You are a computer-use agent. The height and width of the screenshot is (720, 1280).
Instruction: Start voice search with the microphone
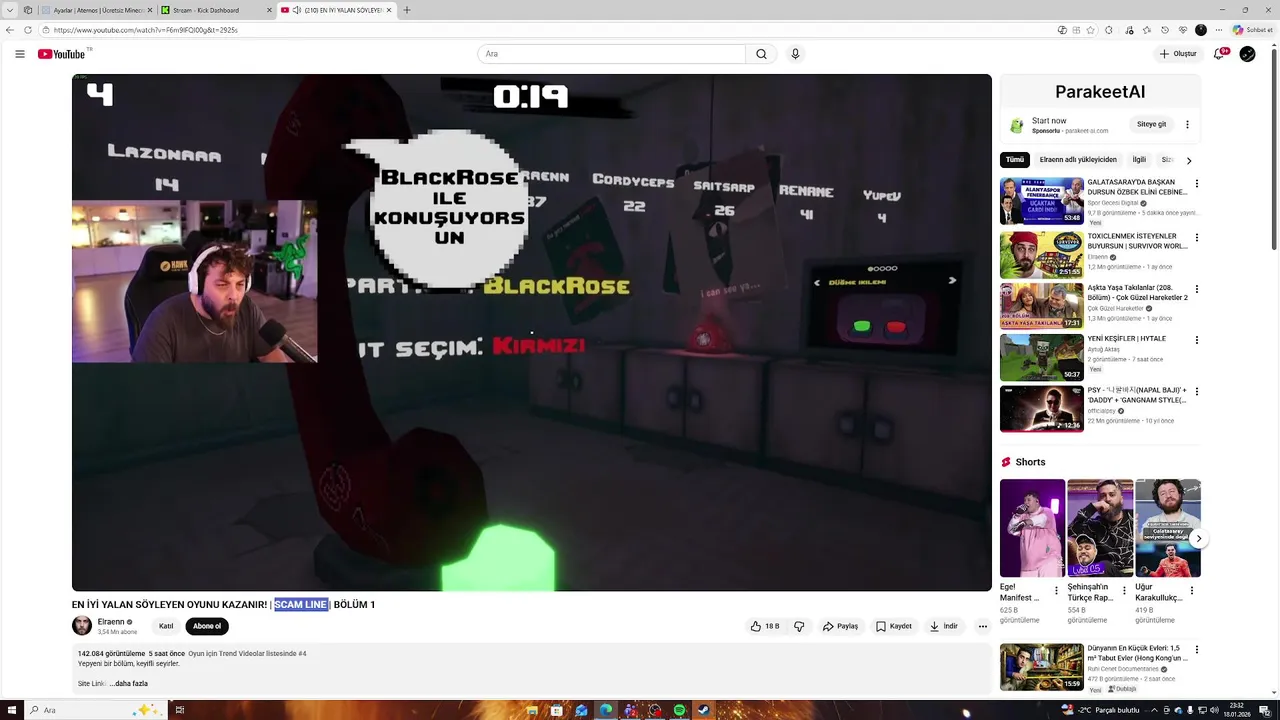point(795,54)
